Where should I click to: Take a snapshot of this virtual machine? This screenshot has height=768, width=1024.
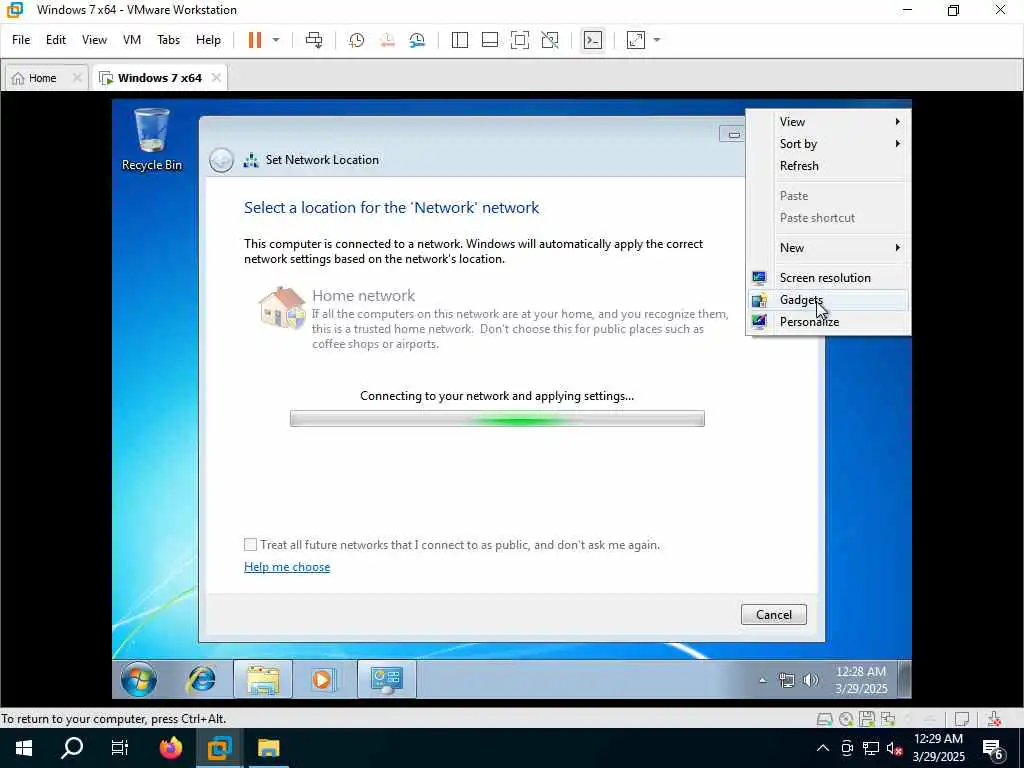[356, 40]
